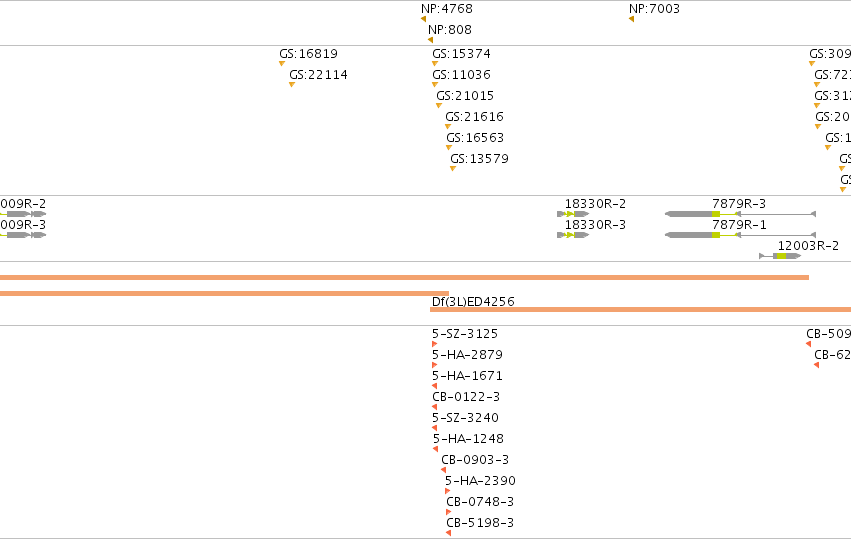Click the NP:7003 triangle marker
The height and width of the screenshot is (539, 851).
coord(631,20)
